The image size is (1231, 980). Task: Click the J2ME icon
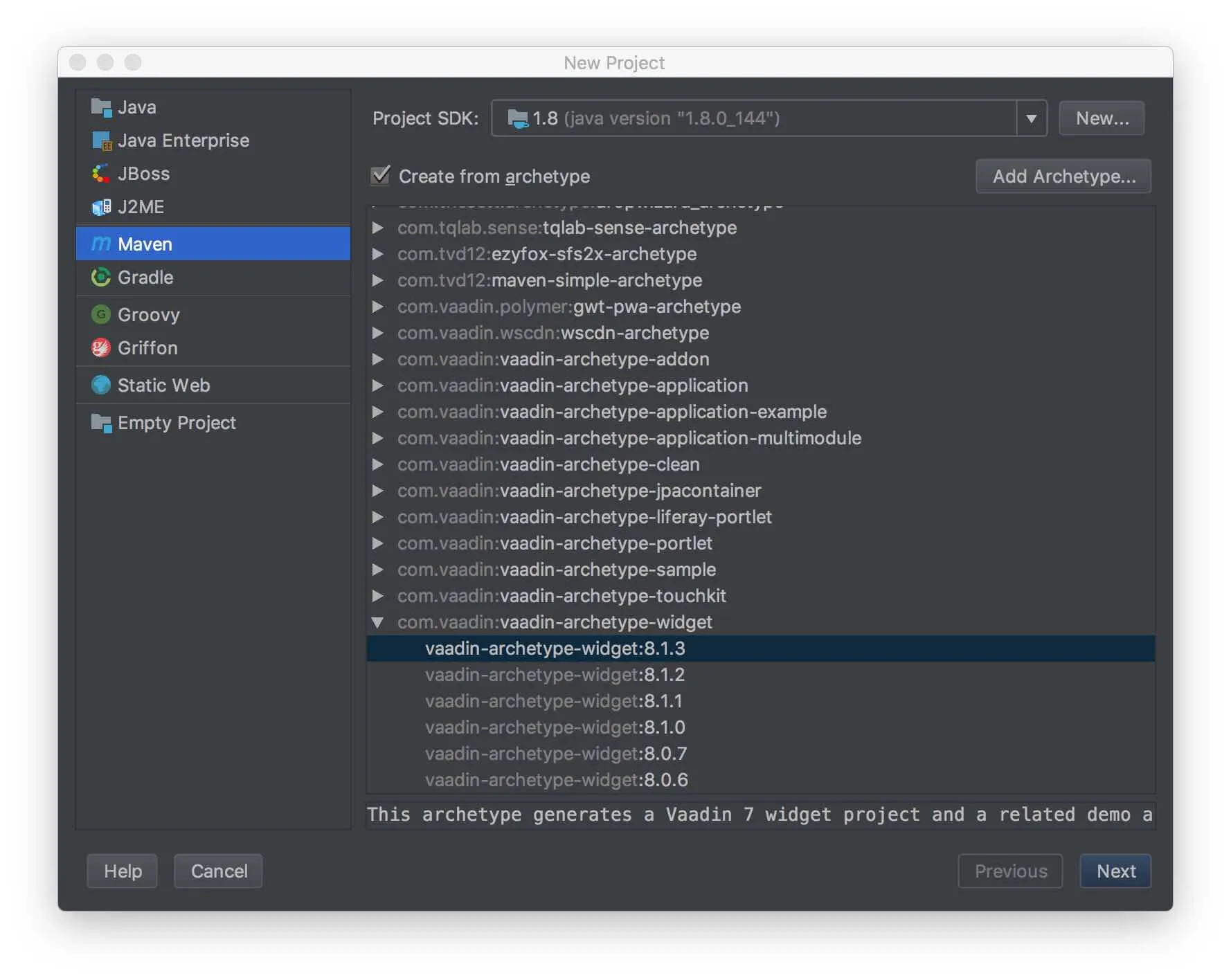[x=101, y=207]
